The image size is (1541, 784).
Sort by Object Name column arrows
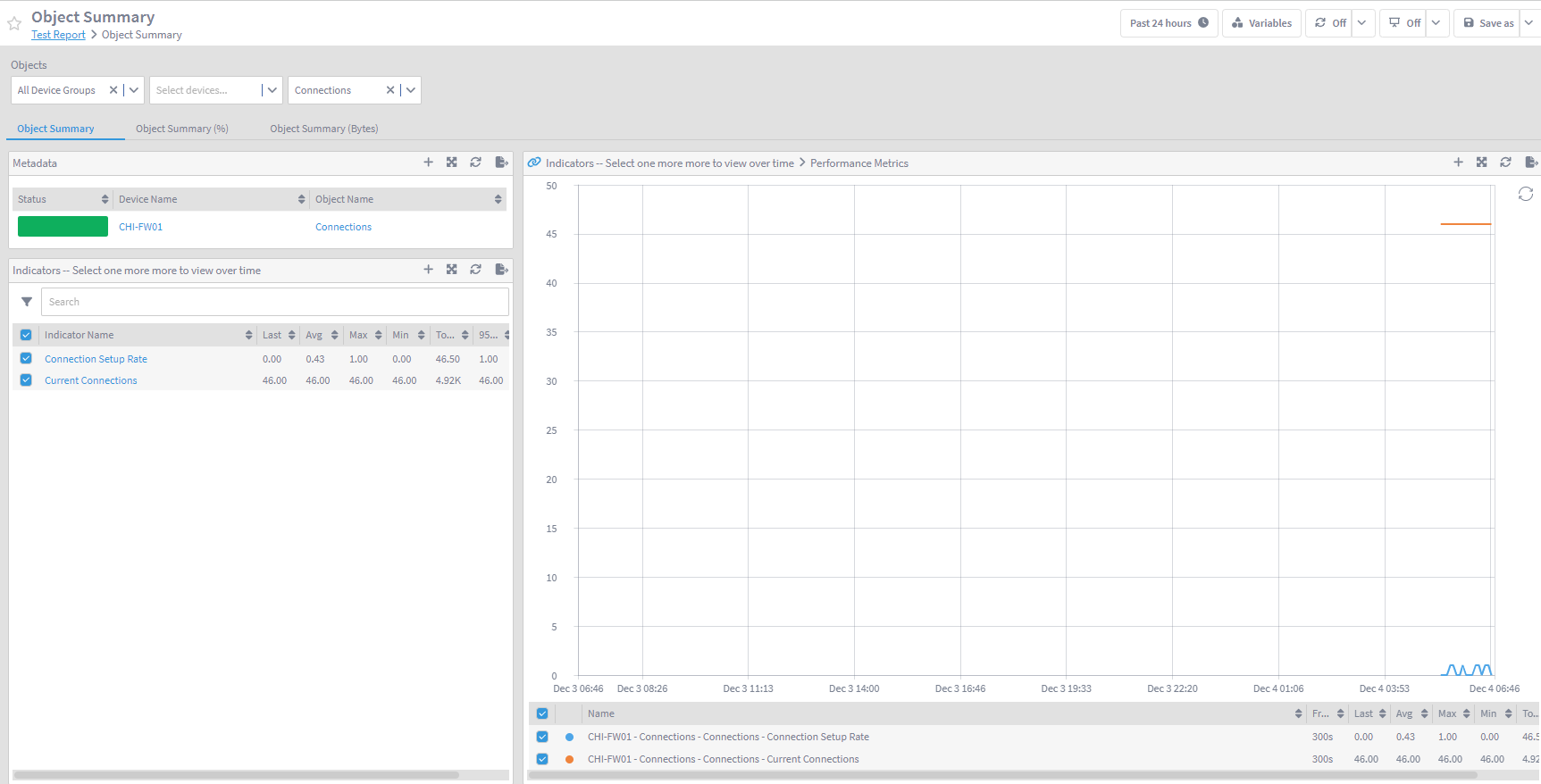click(498, 199)
